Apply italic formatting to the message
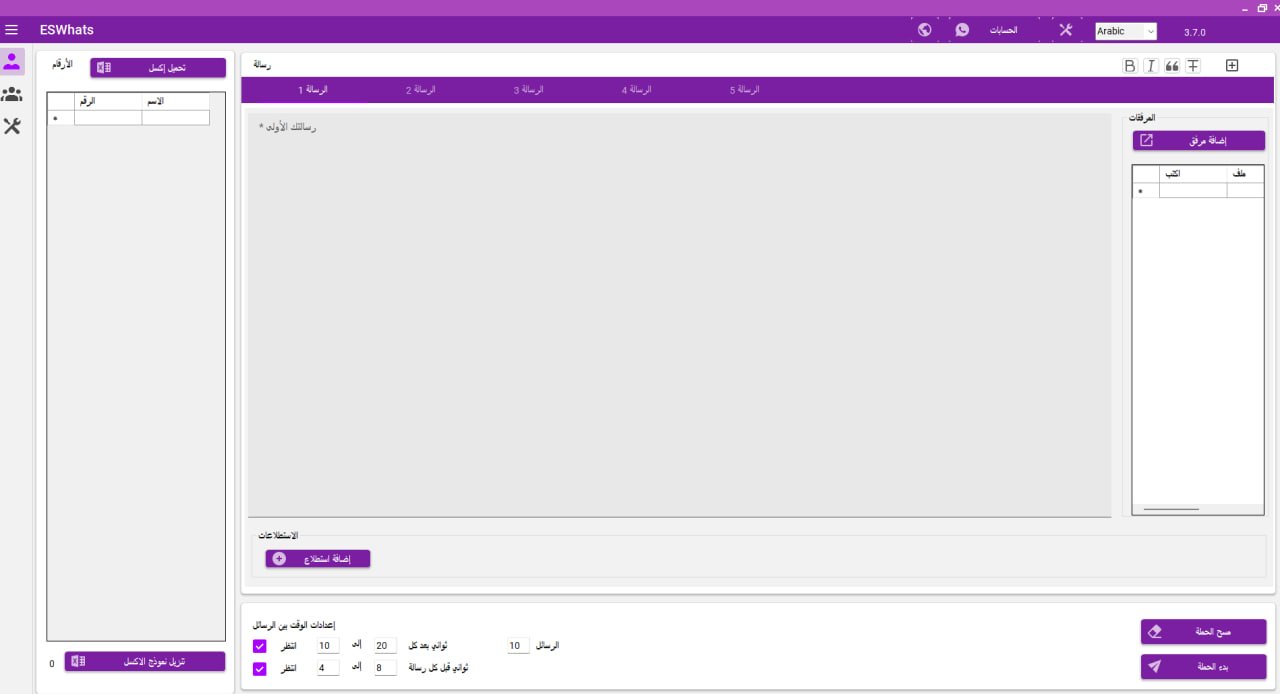Screen dimensions: 1280x694 tap(1150, 65)
